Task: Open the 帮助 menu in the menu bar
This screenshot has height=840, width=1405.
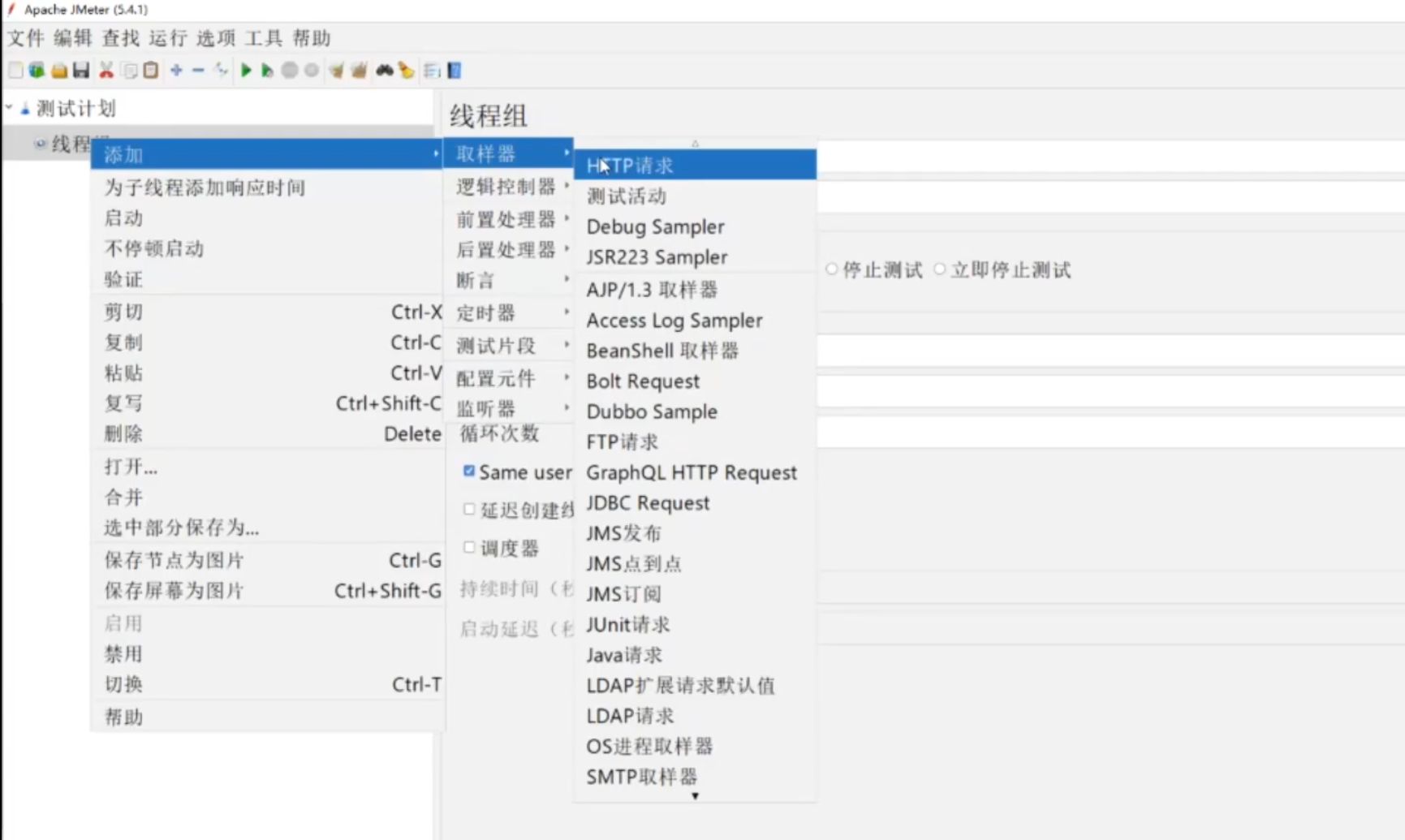Action: click(312, 38)
